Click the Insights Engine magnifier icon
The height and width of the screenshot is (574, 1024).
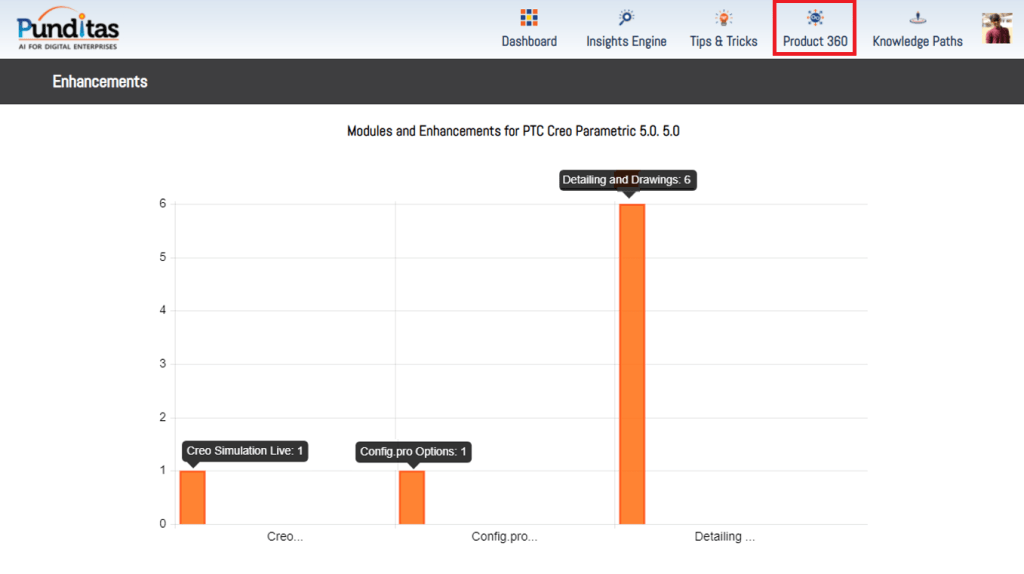pyautogui.click(x=626, y=17)
